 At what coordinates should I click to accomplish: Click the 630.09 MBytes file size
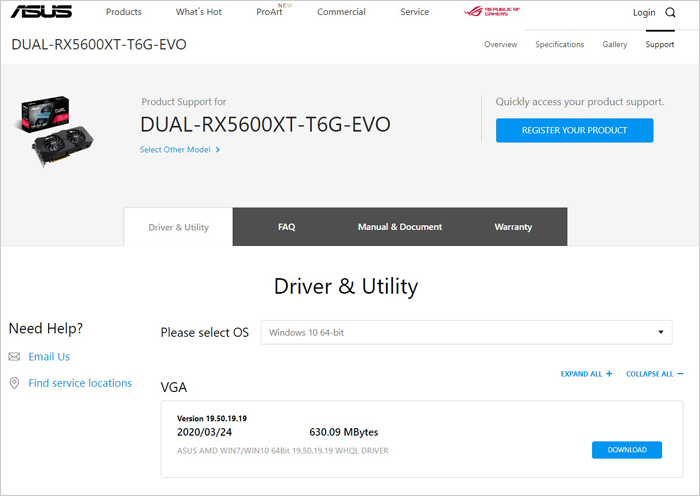(x=344, y=432)
